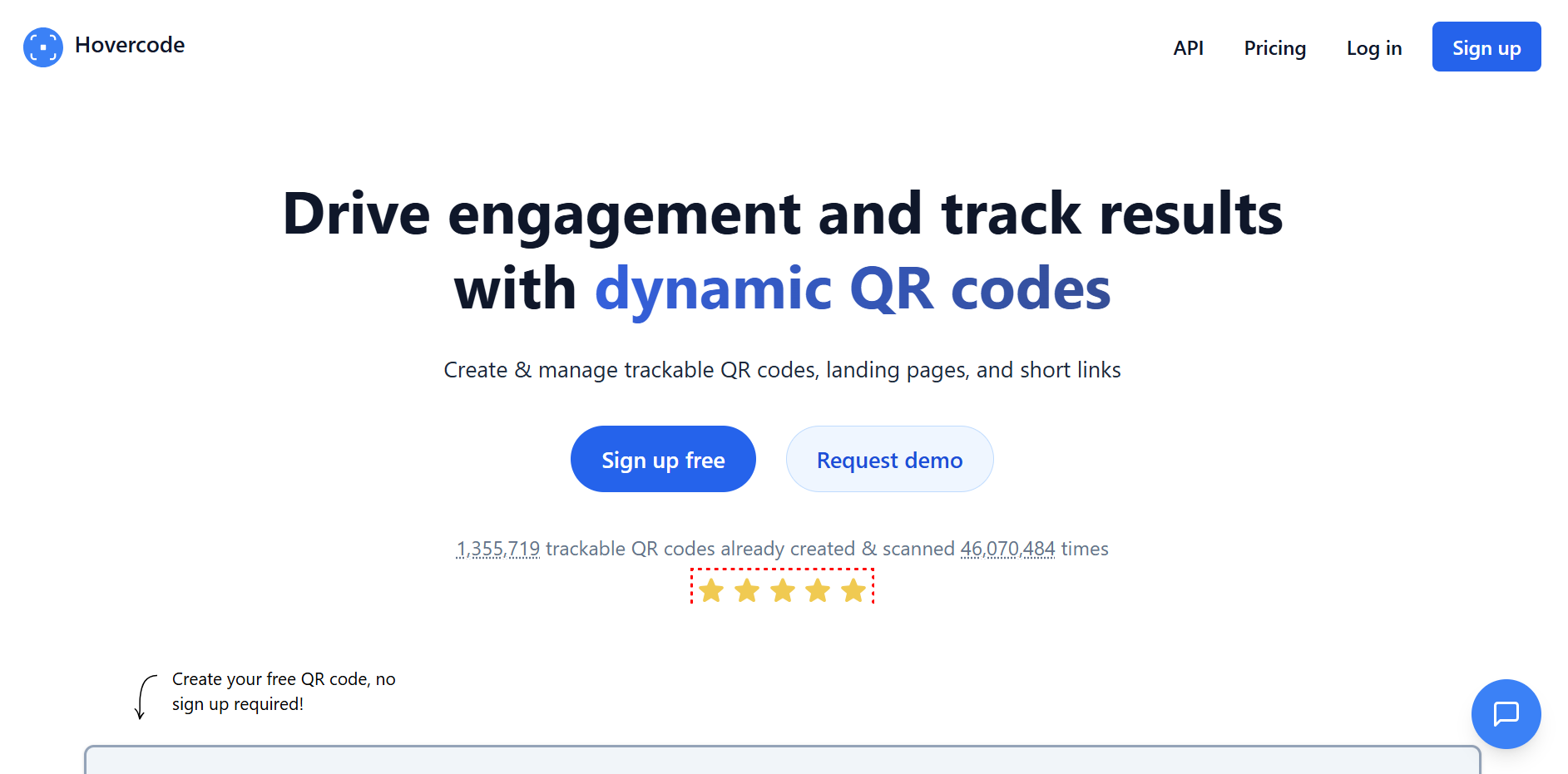Click 'Create & manage trackable QR codes' subtitle
The width and height of the screenshot is (1568, 774).
(782, 370)
